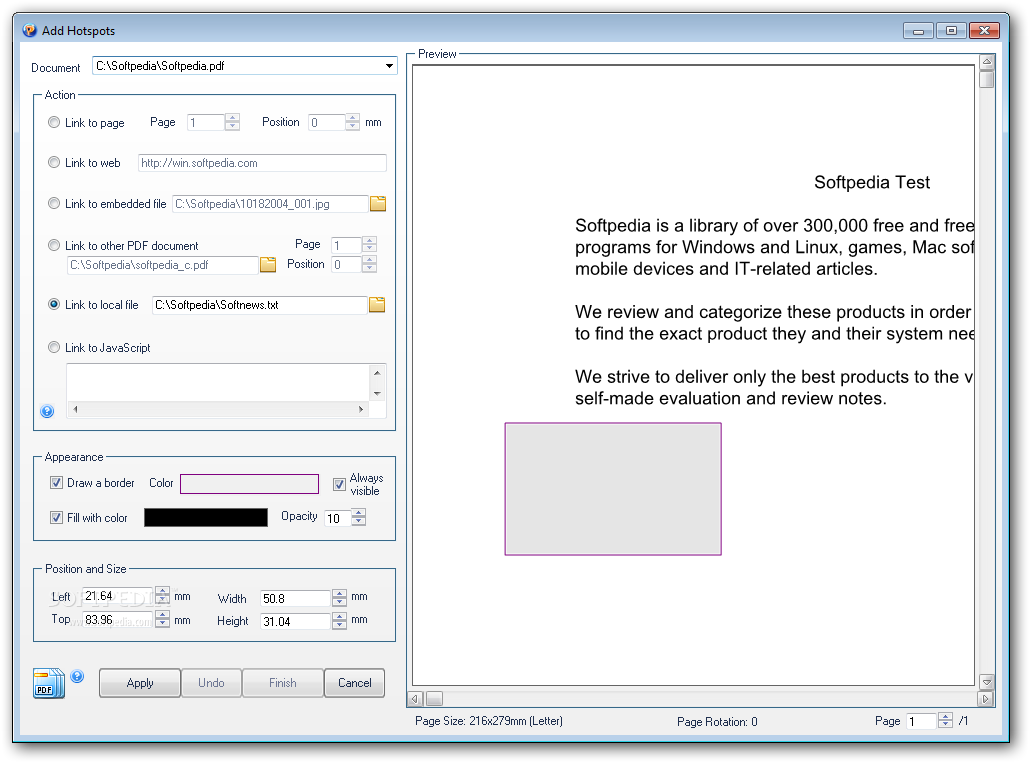1030x763 pixels.
Task: Click the Left value field 21.64
Action: tap(118, 596)
